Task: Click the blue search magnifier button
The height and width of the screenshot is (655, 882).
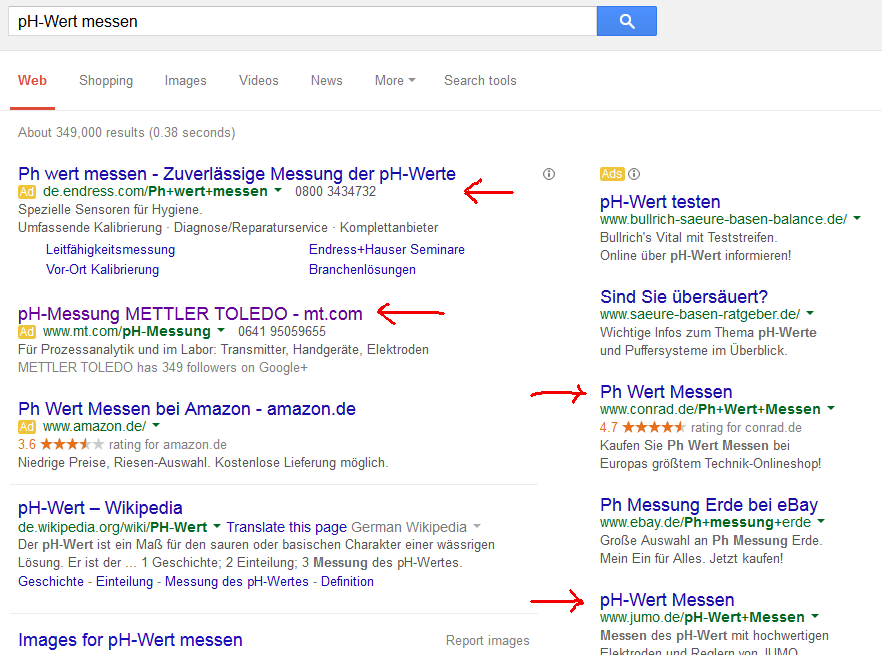Action: pos(626,21)
